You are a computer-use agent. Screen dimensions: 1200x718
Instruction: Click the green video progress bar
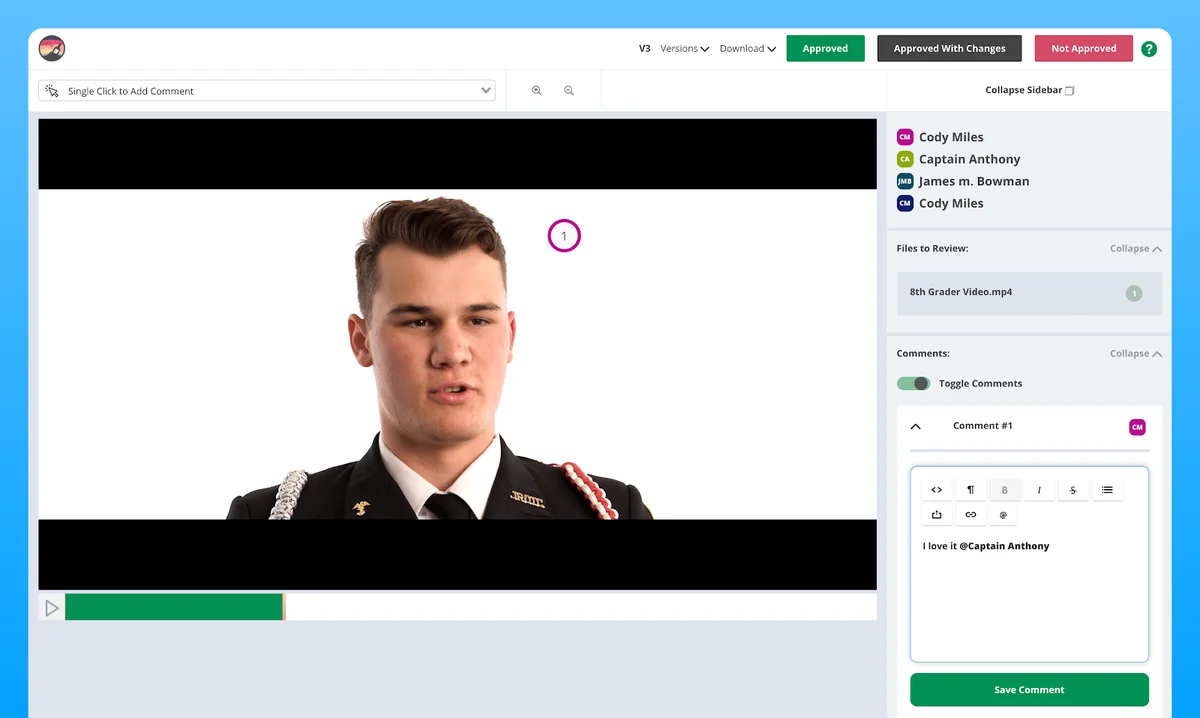(x=174, y=607)
